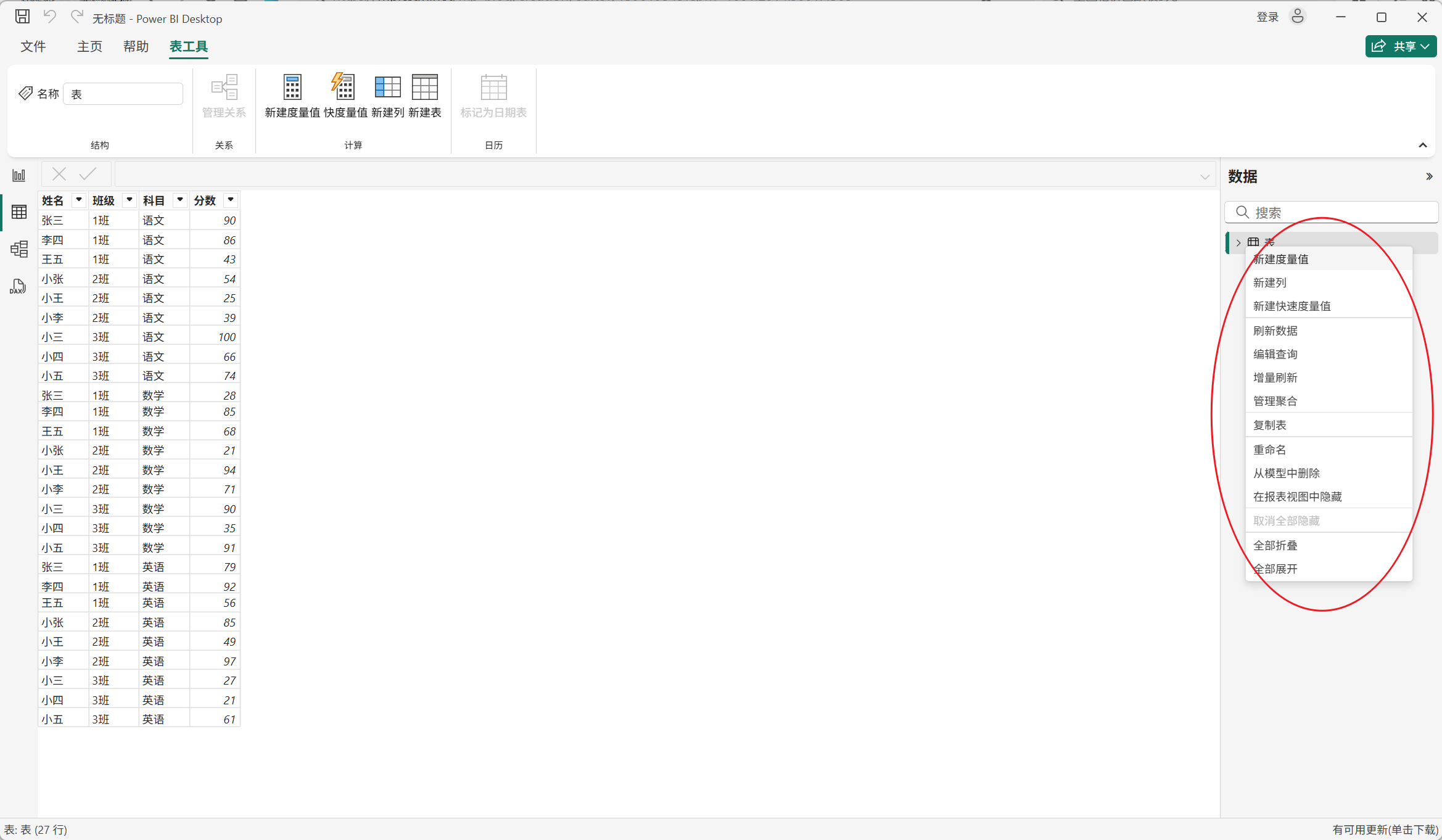This screenshot has width=1442, height=840.
Task: Open the 主页 ribbon tab
Action: coord(89,47)
